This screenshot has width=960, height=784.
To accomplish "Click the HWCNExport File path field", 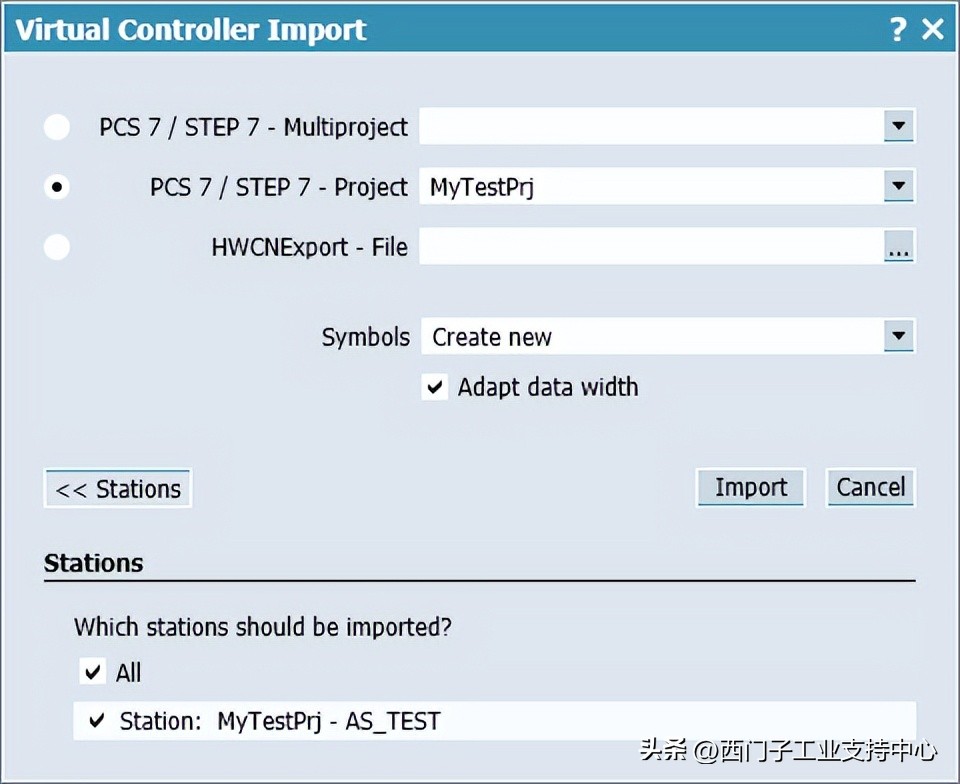I will (650, 247).
